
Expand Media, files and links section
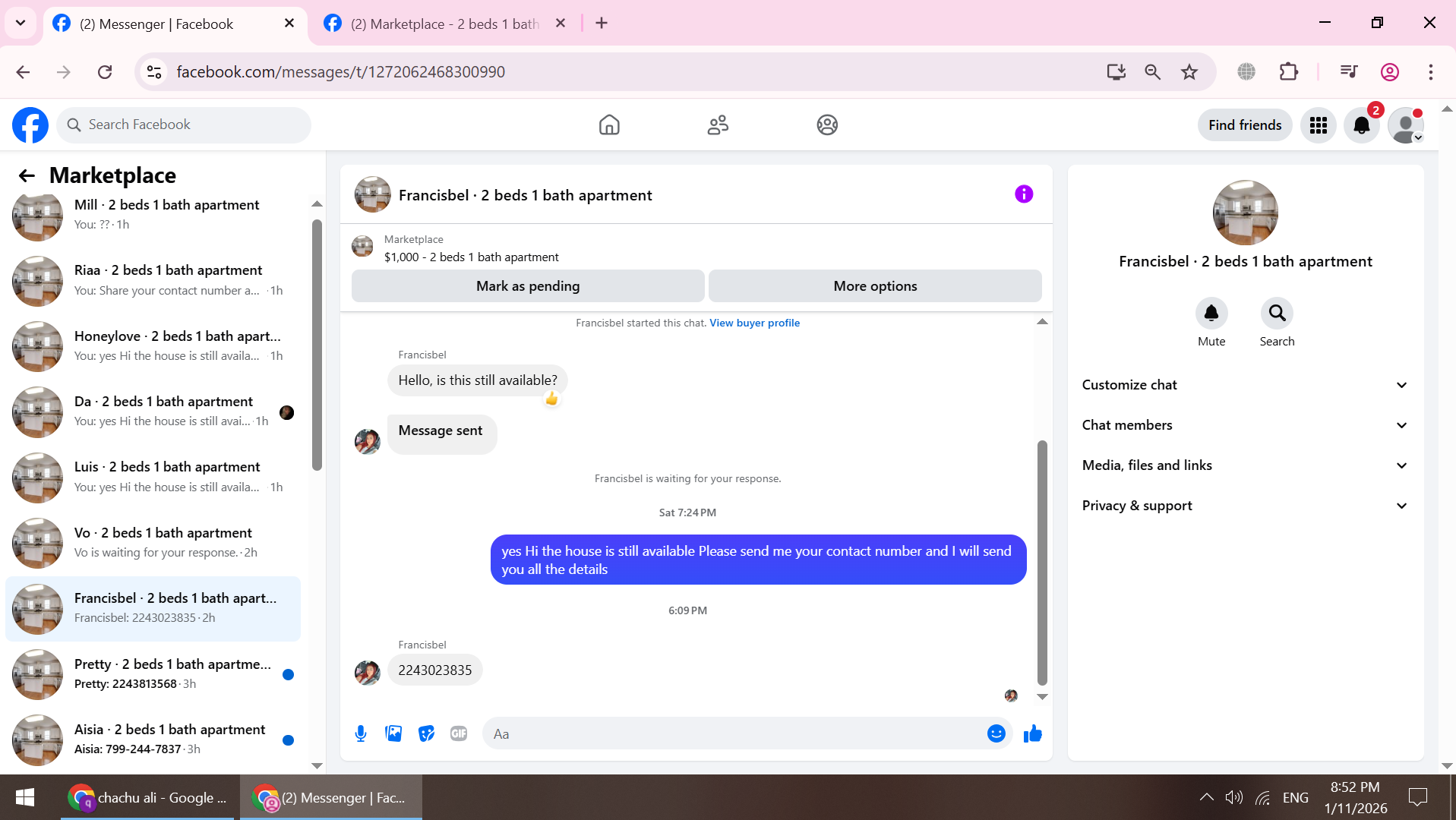pyautogui.click(x=1246, y=465)
